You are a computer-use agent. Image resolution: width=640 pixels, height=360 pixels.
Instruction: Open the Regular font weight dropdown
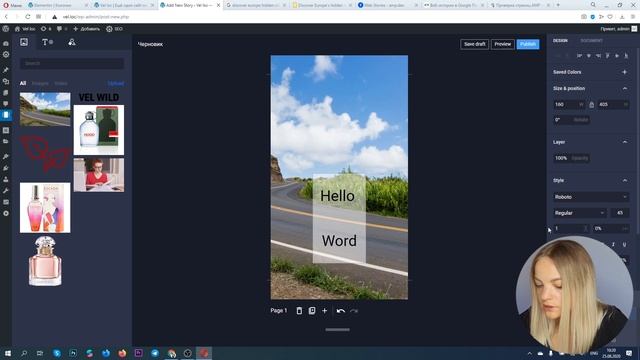[x=579, y=213]
